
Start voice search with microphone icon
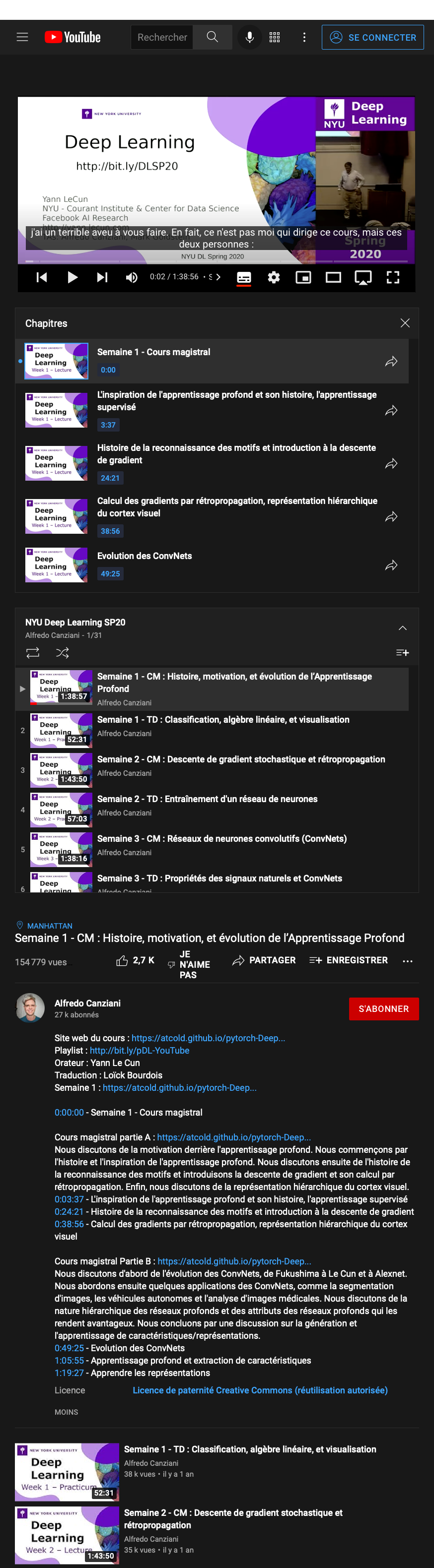pos(249,37)
